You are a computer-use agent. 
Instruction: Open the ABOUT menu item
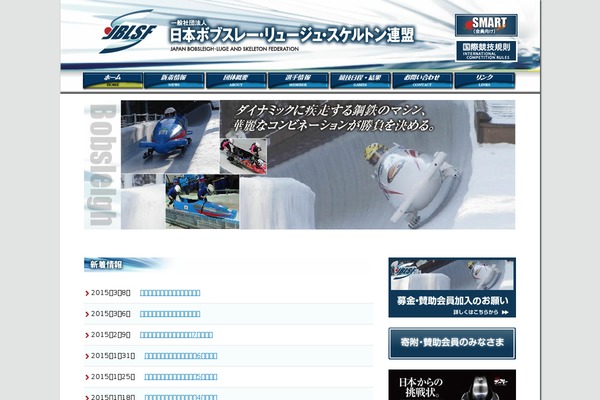click(236, 80)
